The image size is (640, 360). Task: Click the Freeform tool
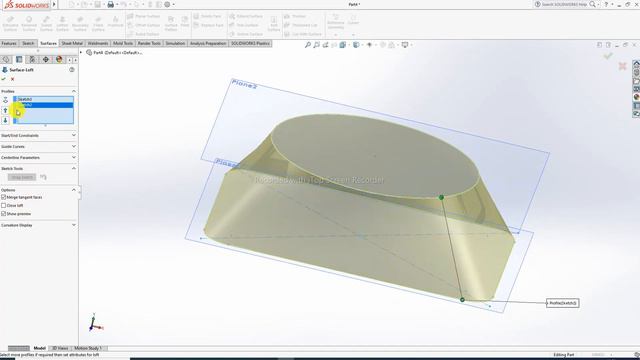116,22
